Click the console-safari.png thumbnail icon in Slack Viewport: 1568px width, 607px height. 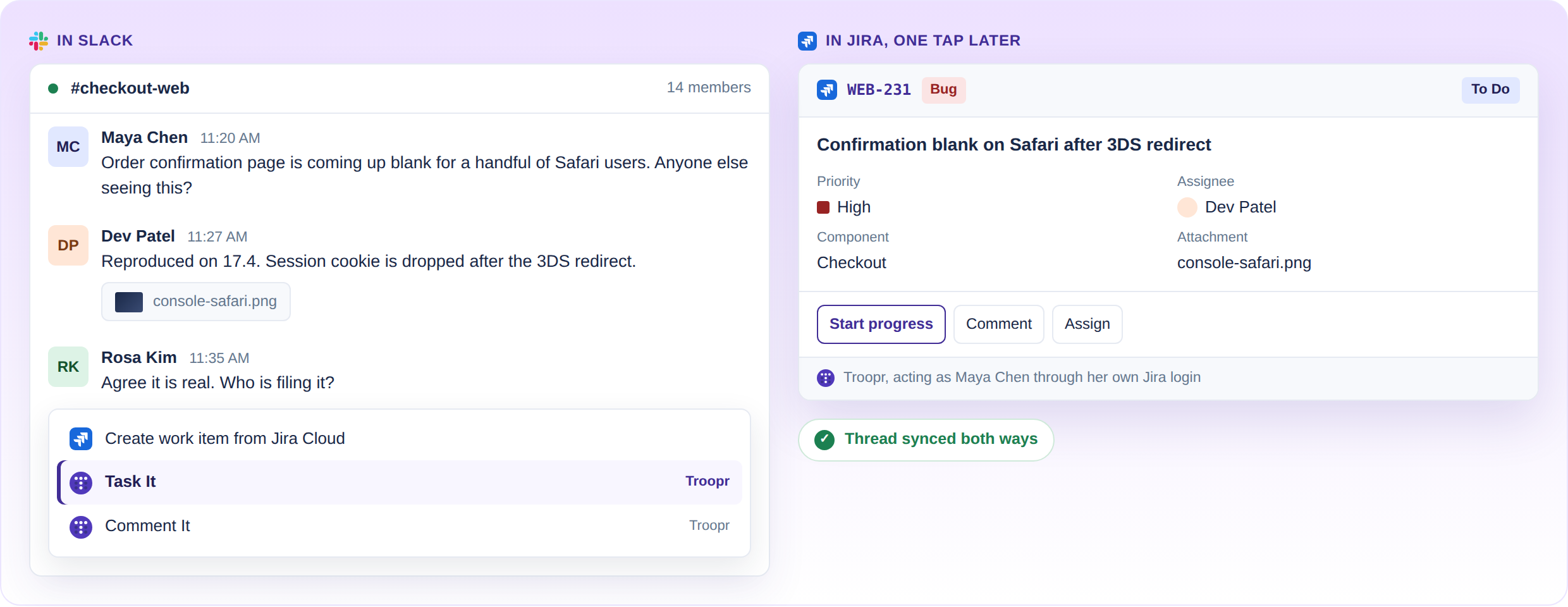coord(129,302)
